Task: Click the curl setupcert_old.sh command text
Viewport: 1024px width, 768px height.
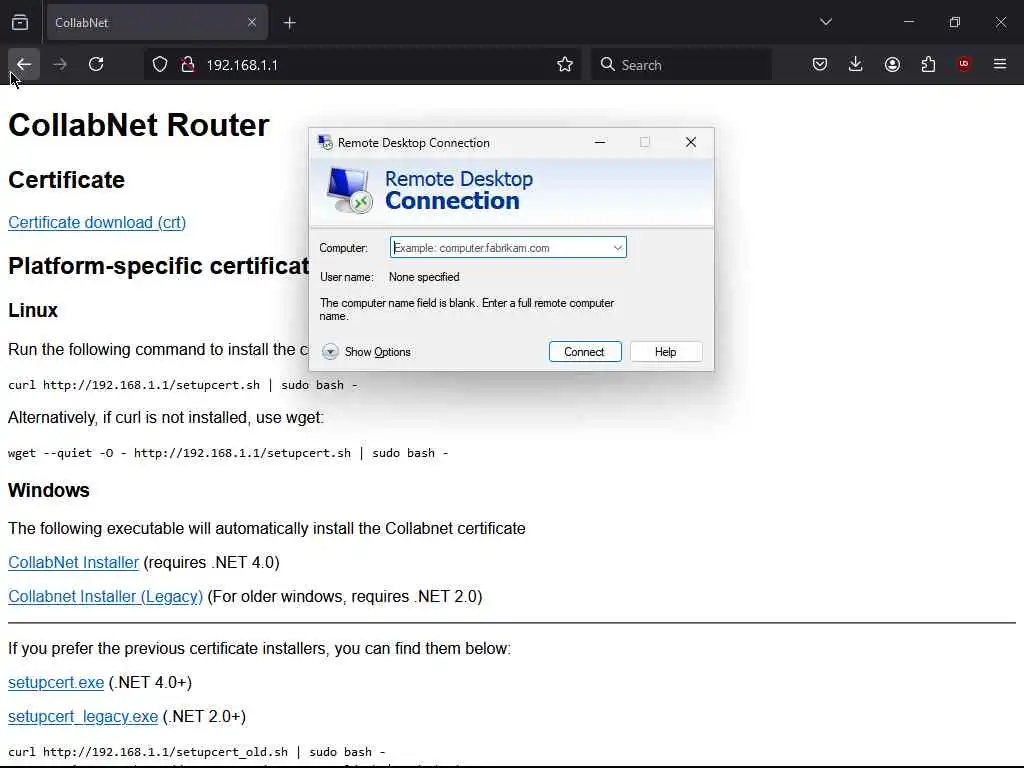Action: (x=197, y=752)
